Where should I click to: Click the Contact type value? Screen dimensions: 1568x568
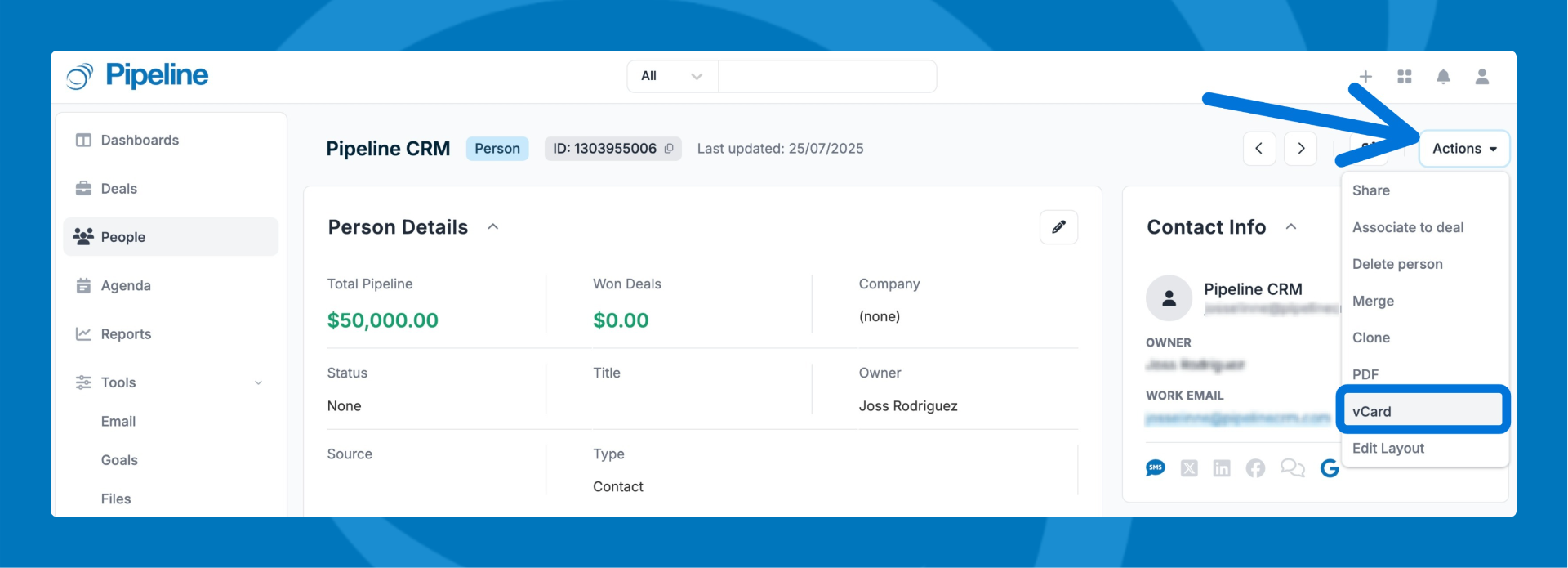click(x=618, y=487)
